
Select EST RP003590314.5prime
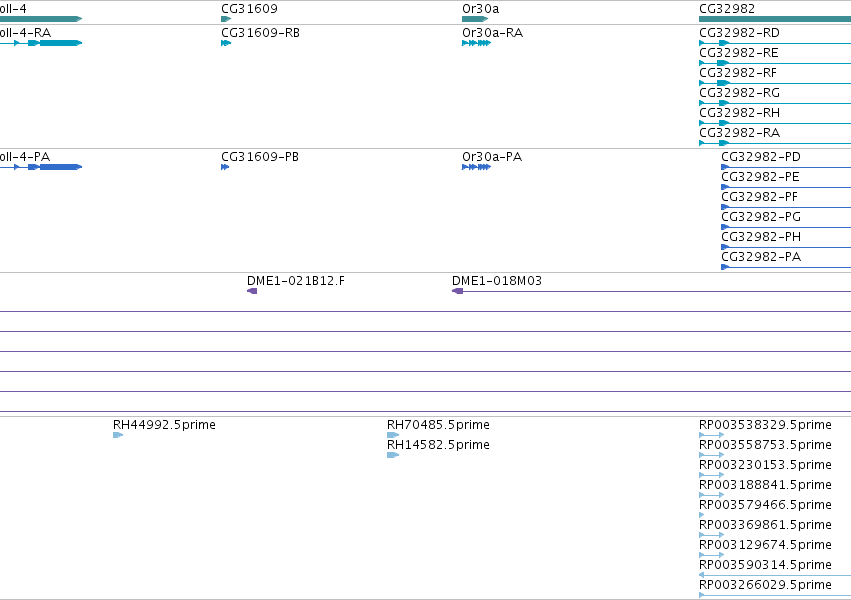[x=765, y=565]
